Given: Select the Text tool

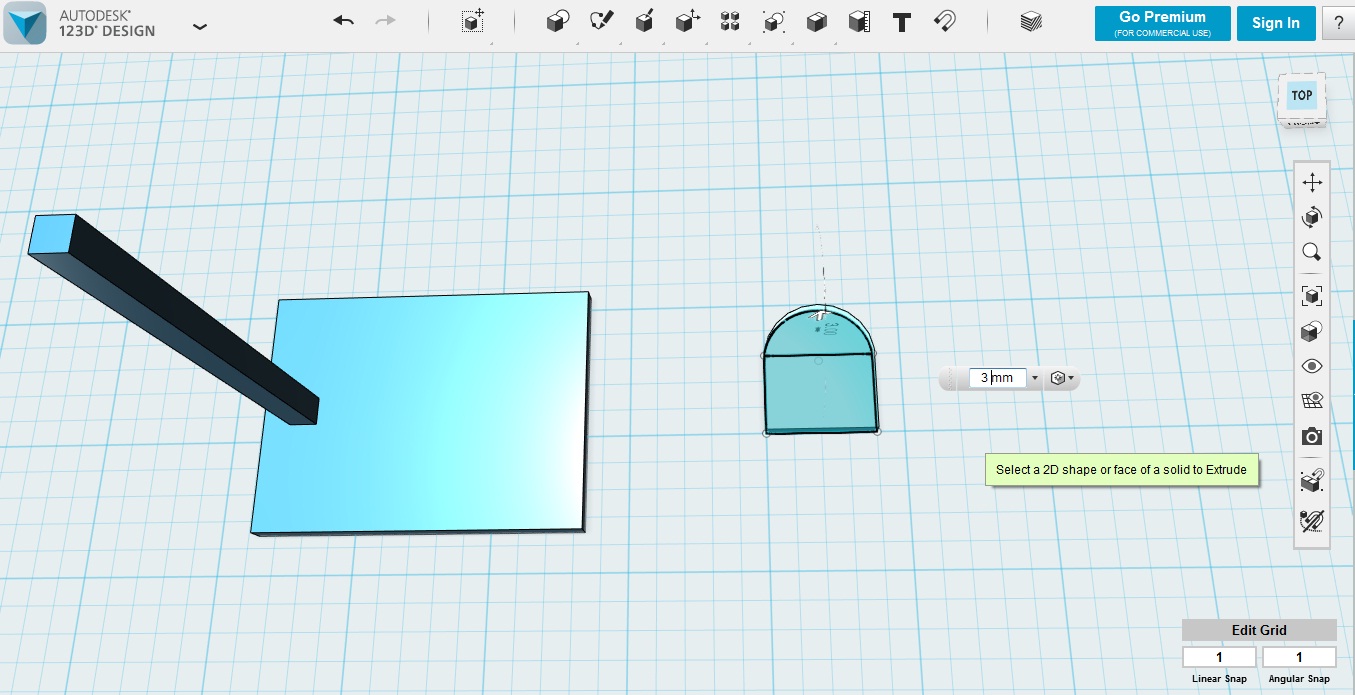Looking at the screenshot, I should (x=901, y=21).
